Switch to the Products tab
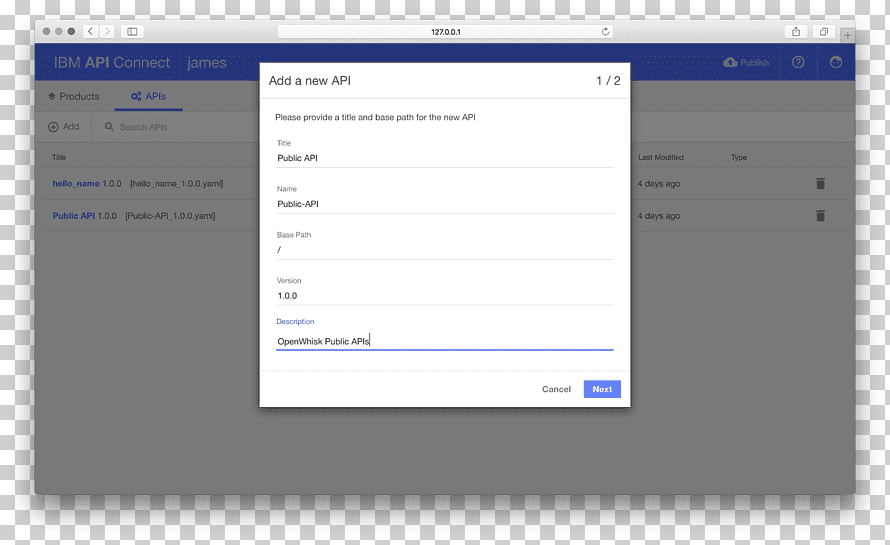Image resolution: width=890 pixels, height=545 pixels. point(74,97)
